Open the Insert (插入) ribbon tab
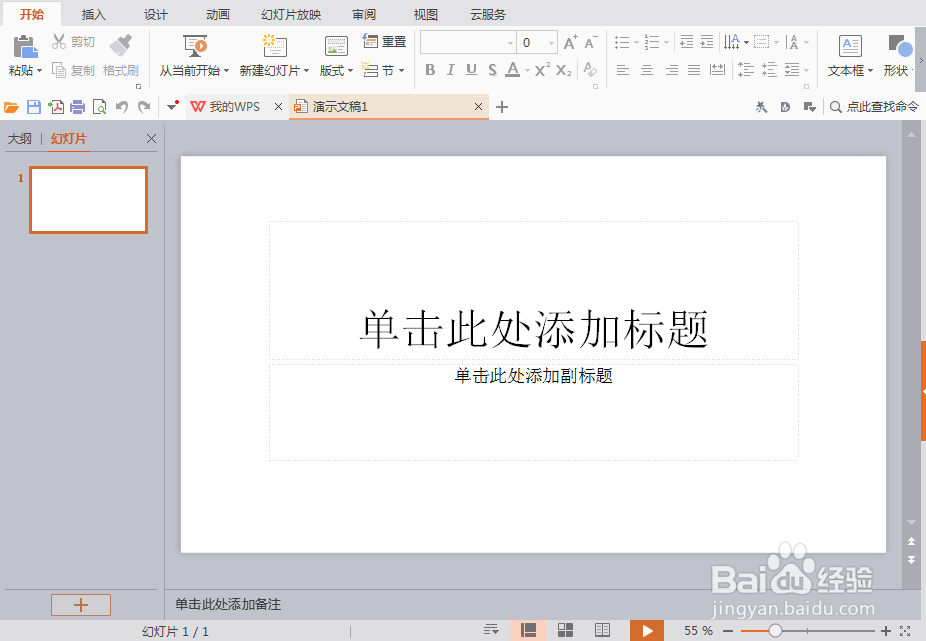 pos(94,14)
